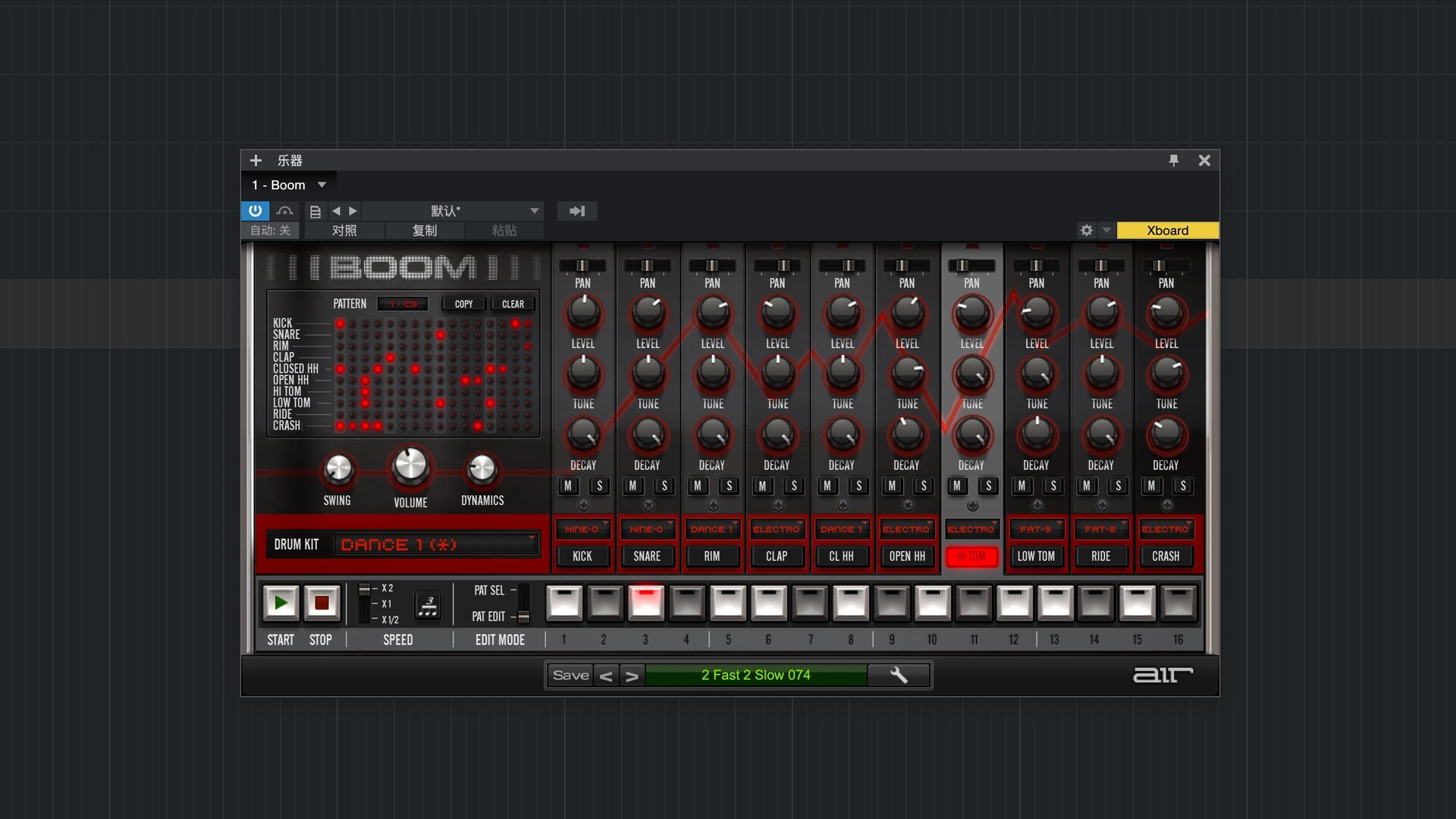
Task: Open the wrench settings in preset bar
Action: 899,675
